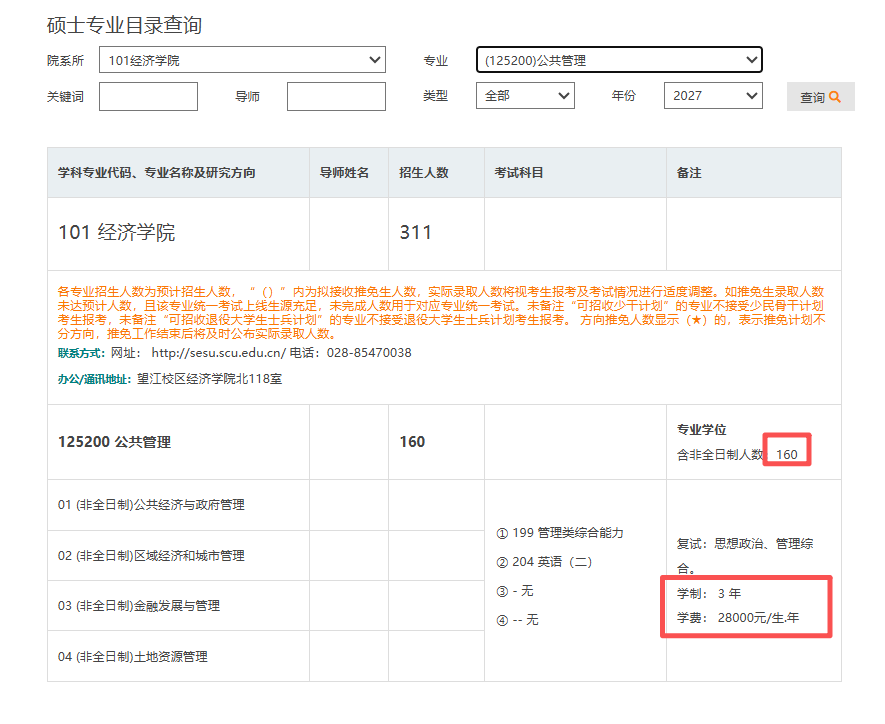Open the 年份 dropdown showing 2027
This screenshot has width=885, height=724.
(x=713, y=96)
